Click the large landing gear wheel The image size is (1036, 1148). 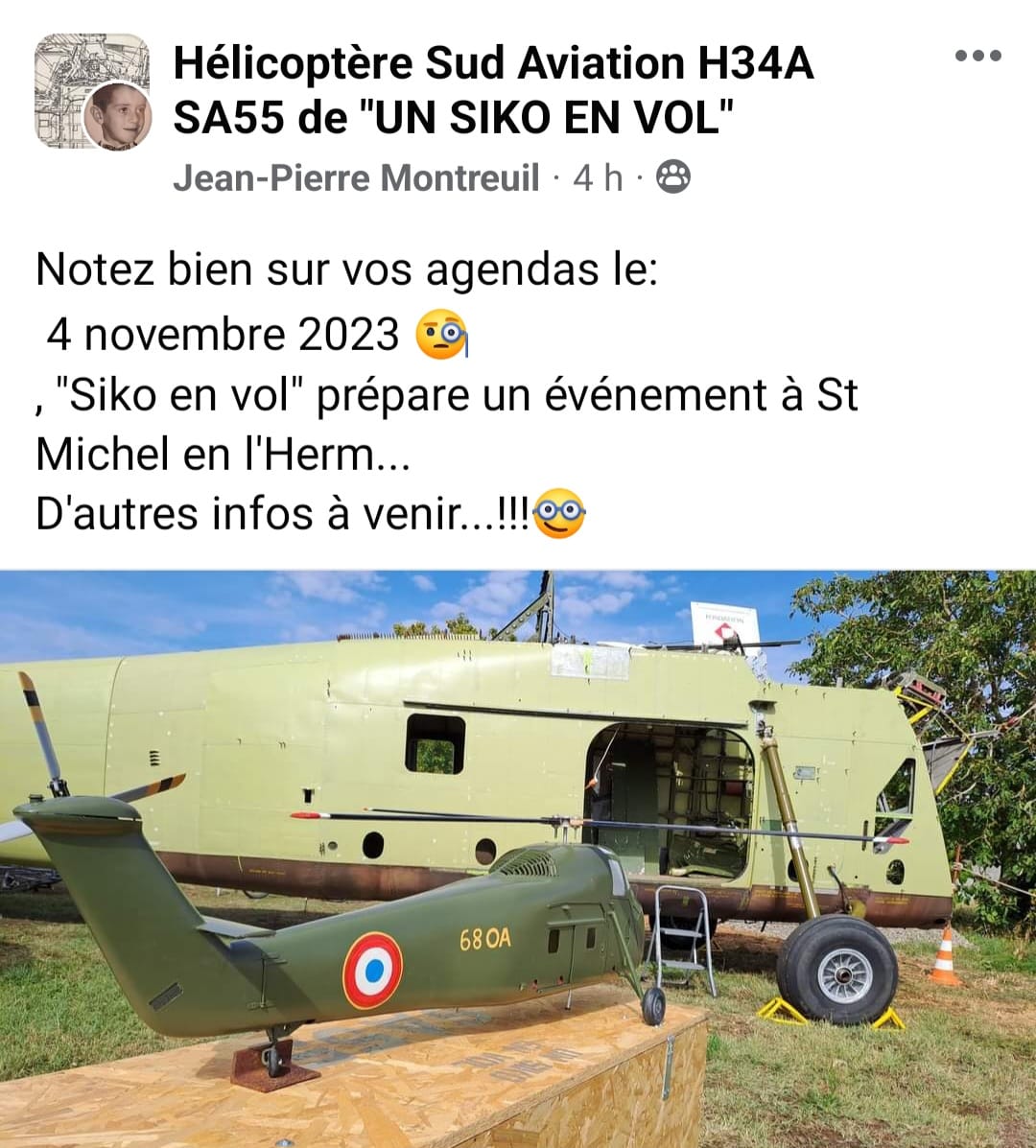(837, 969)
